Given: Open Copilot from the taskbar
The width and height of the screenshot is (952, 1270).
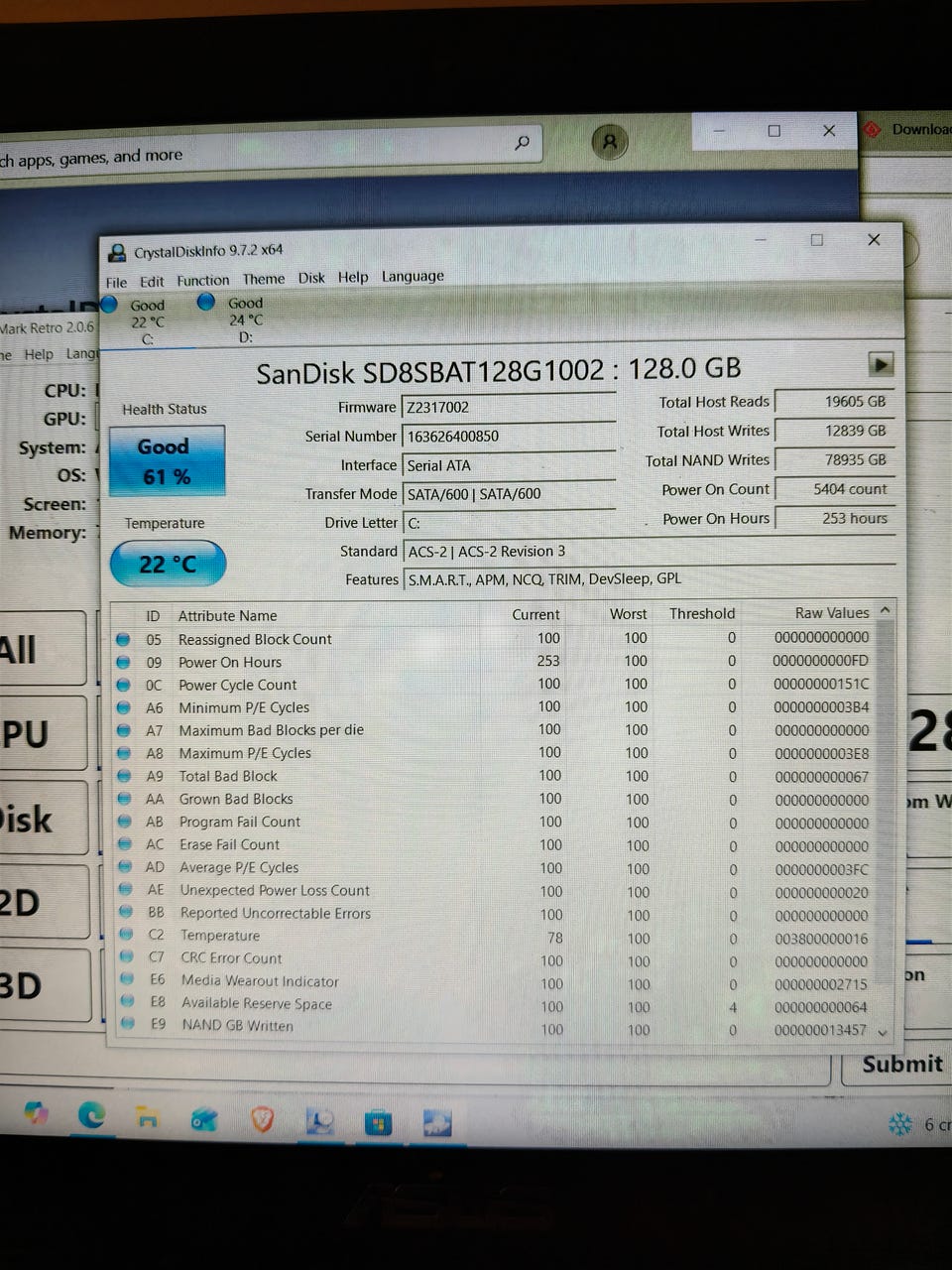Looking at the screenshot, I should pos(36,1113).
